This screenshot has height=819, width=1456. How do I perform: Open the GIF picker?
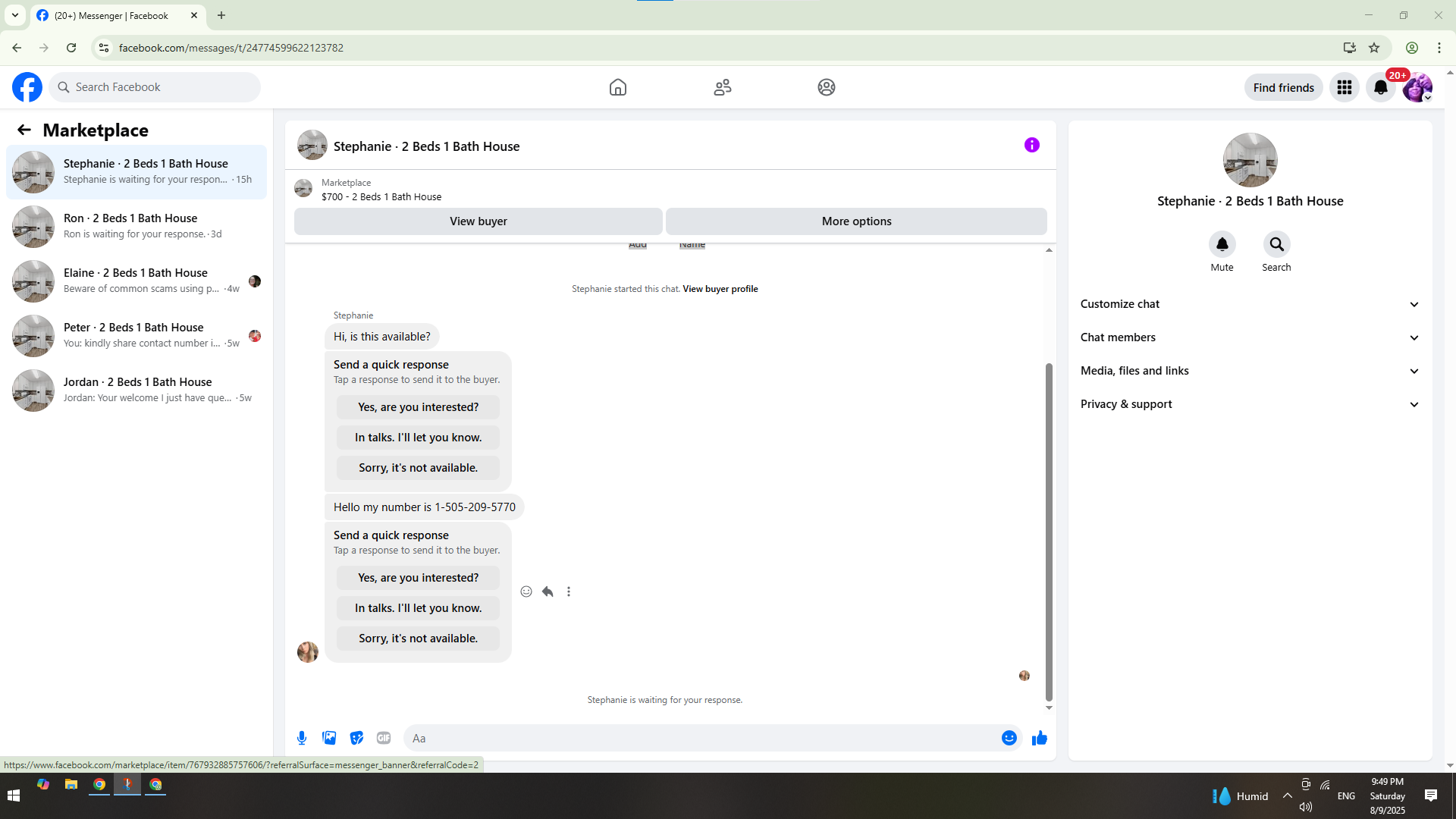tap(384, 738)
